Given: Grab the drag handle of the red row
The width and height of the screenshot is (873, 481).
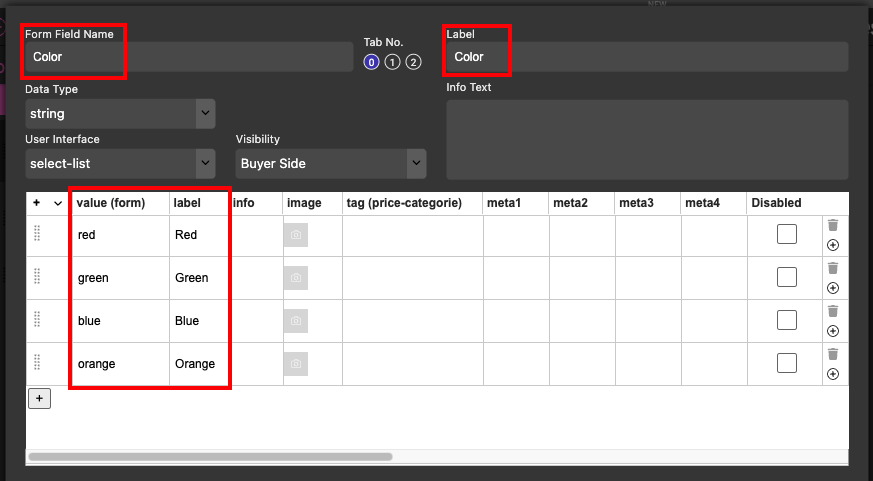Looking at the screenshot, I should click(x=37, y=233).
